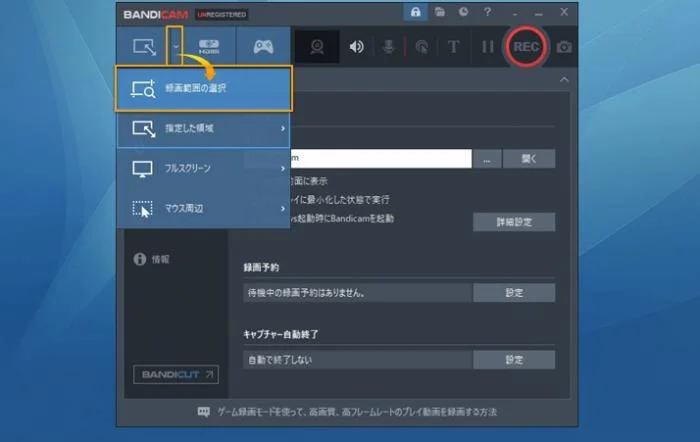Toggle the mouse click effect icon
The width and height of the screenshot is (700, 442).
pyautogui.click(x=421, y=46)
